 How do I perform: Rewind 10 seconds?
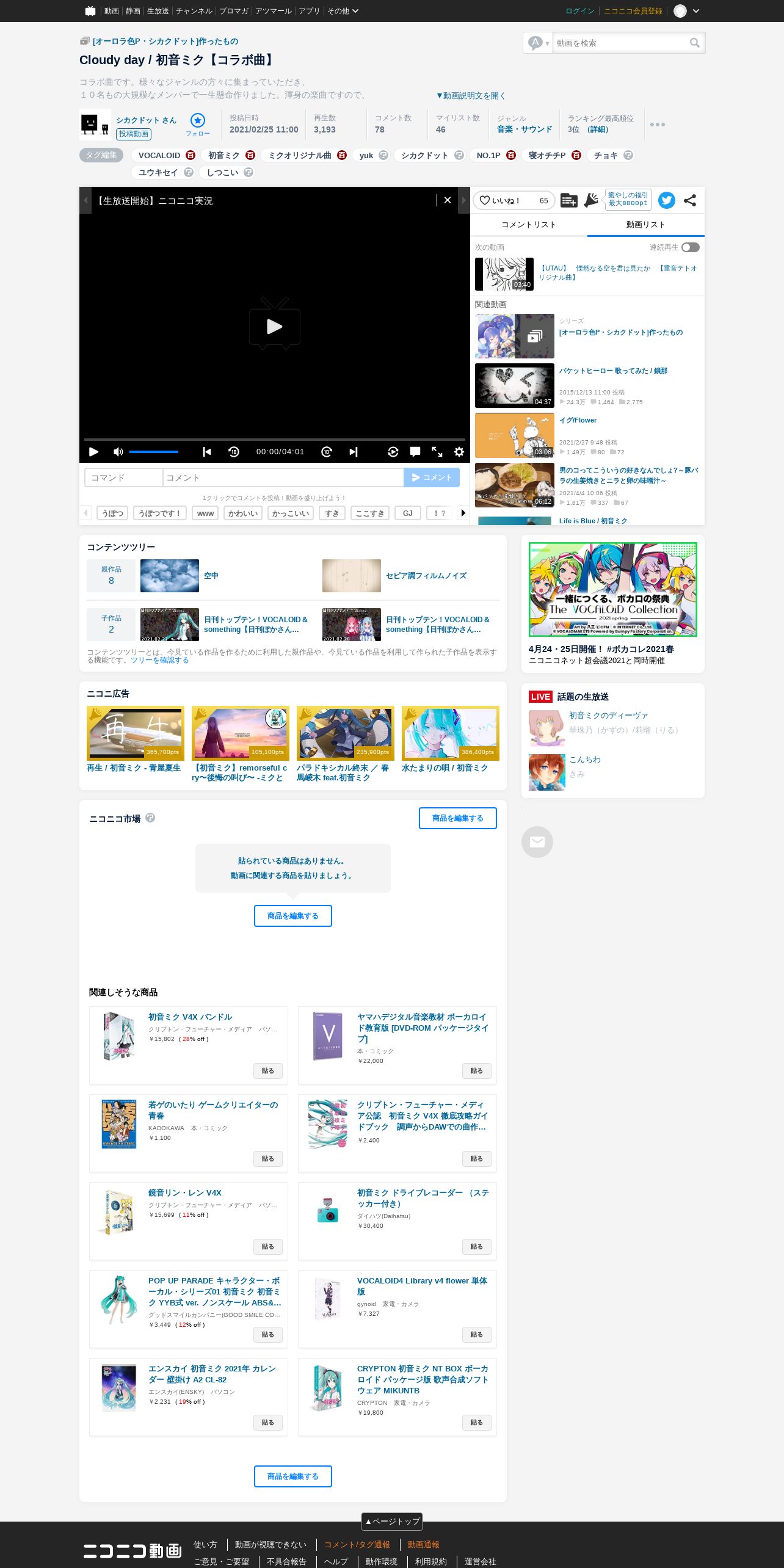(234, 452)
